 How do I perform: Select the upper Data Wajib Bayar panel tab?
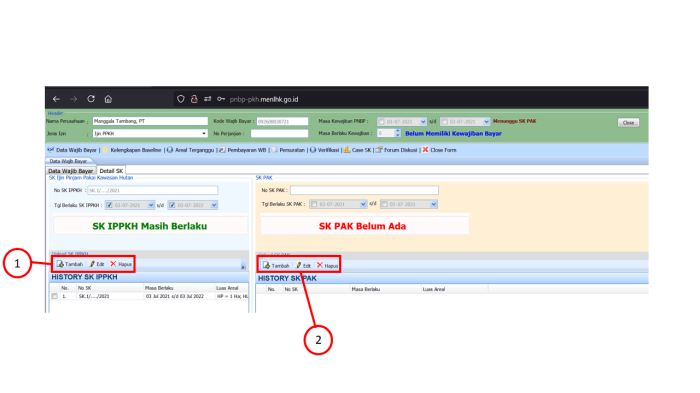click(x=68, y=161)
